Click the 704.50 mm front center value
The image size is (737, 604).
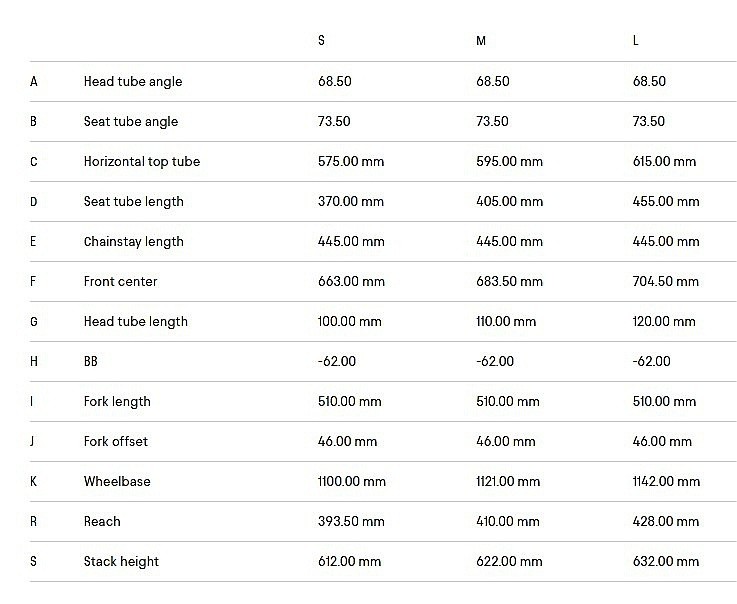pos(666,281)
